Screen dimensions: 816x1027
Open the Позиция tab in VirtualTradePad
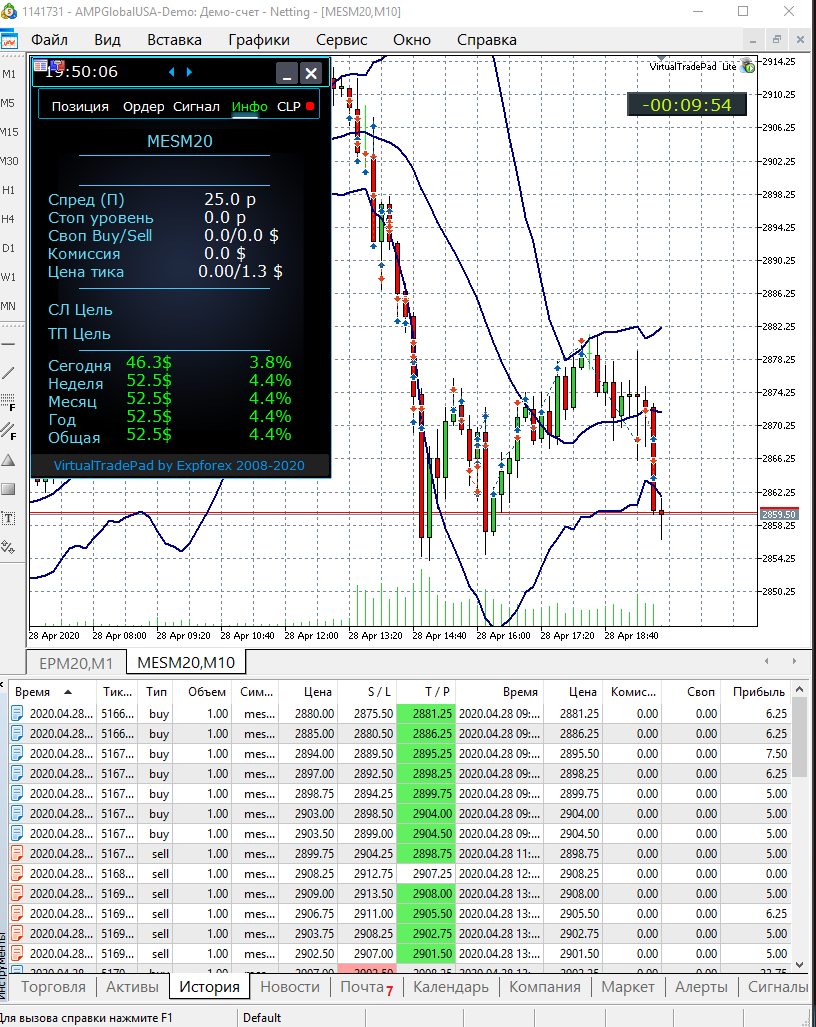(x=80, y=107)
